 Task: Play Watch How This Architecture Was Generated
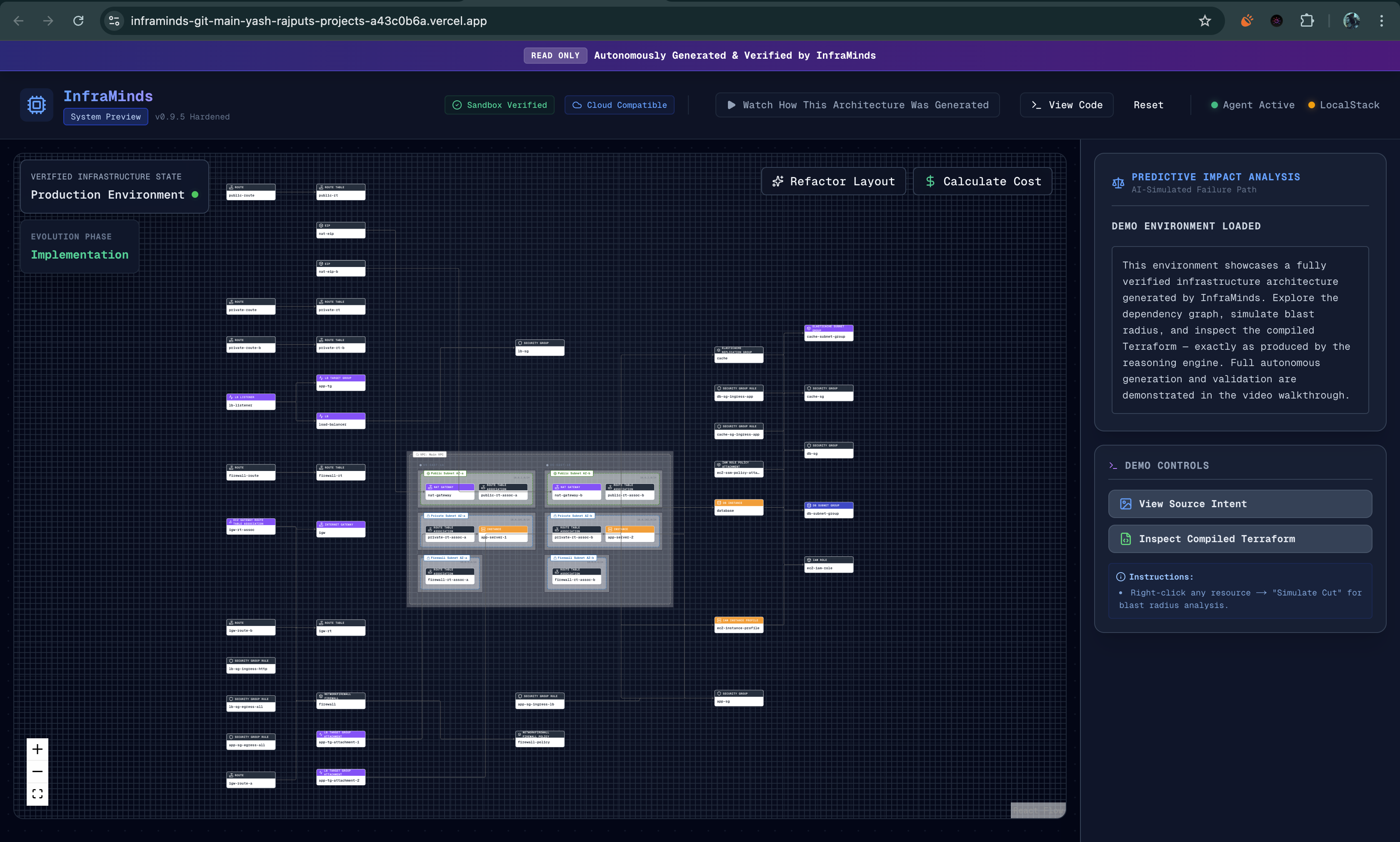(x=857, y=105)
